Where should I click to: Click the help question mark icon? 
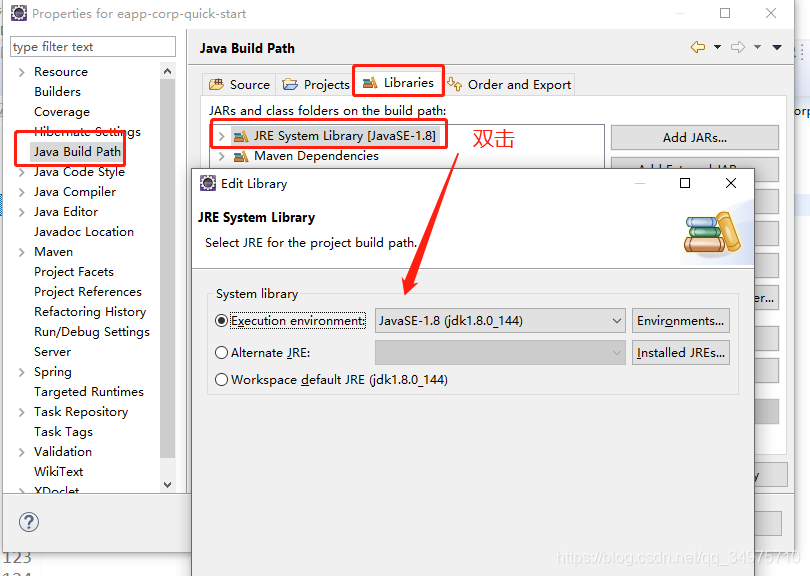[x=29, y=522]
